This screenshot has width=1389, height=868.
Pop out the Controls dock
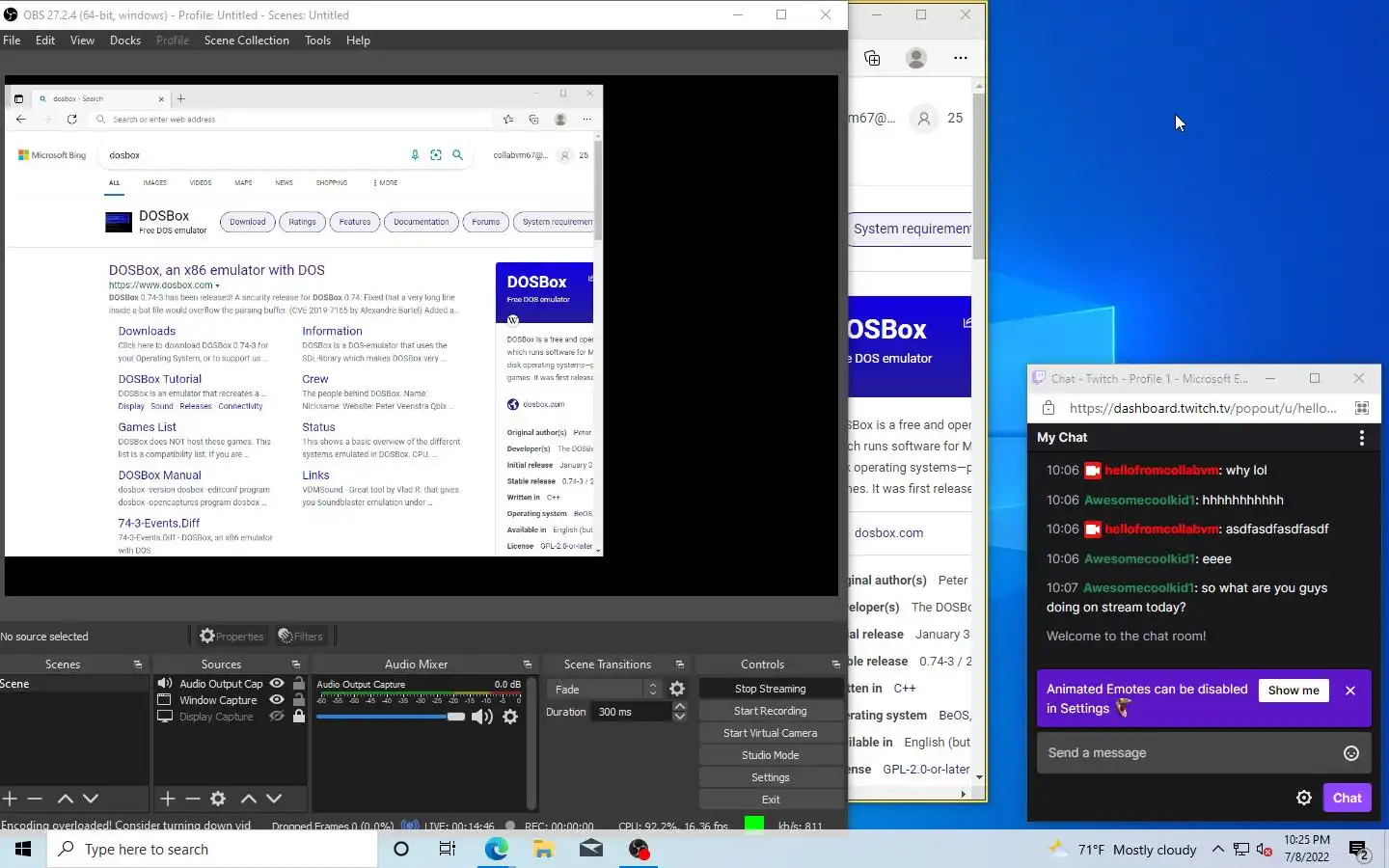tap(835, 665)
